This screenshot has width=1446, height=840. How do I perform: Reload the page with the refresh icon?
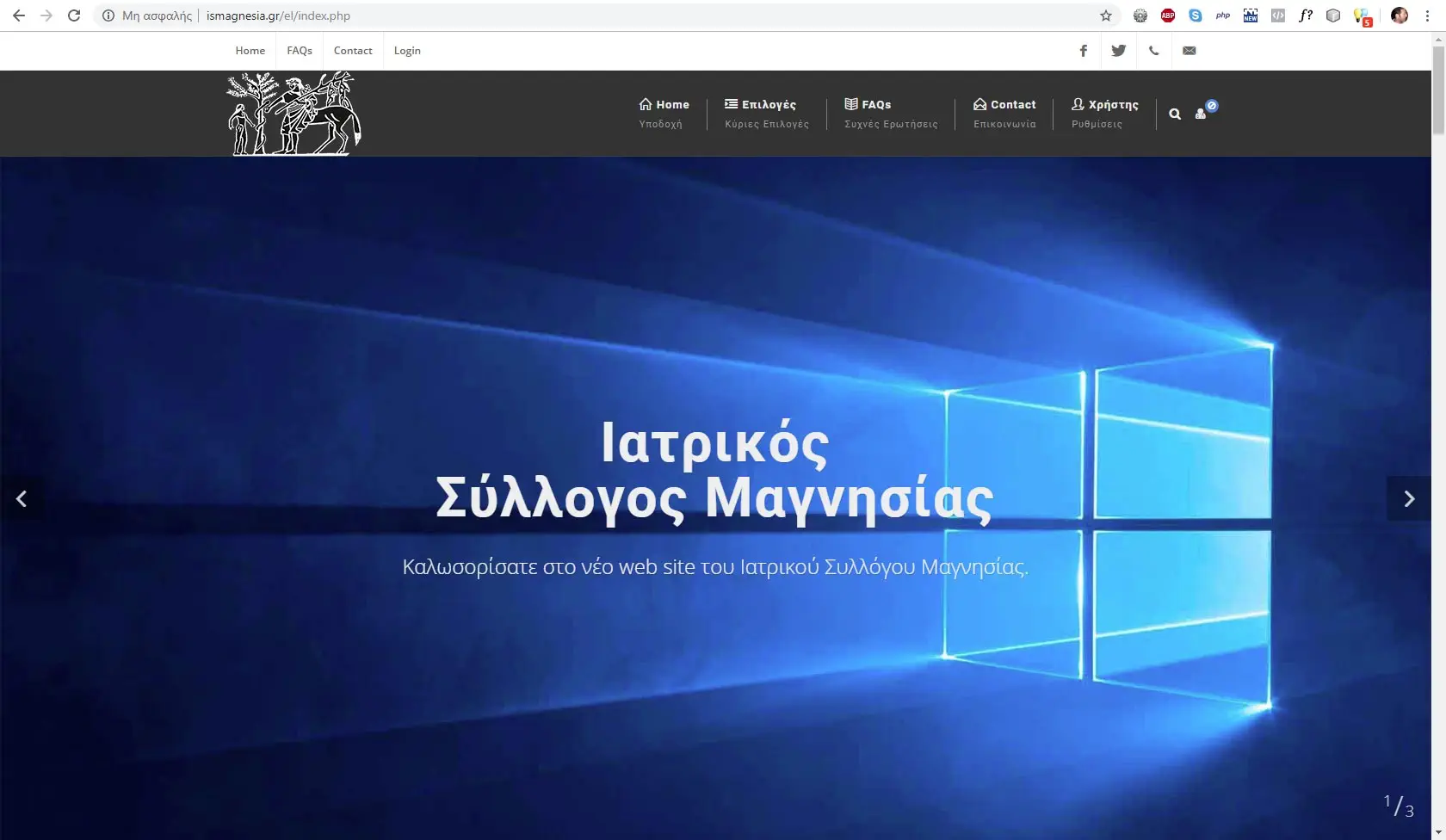(x=74, y=15)
